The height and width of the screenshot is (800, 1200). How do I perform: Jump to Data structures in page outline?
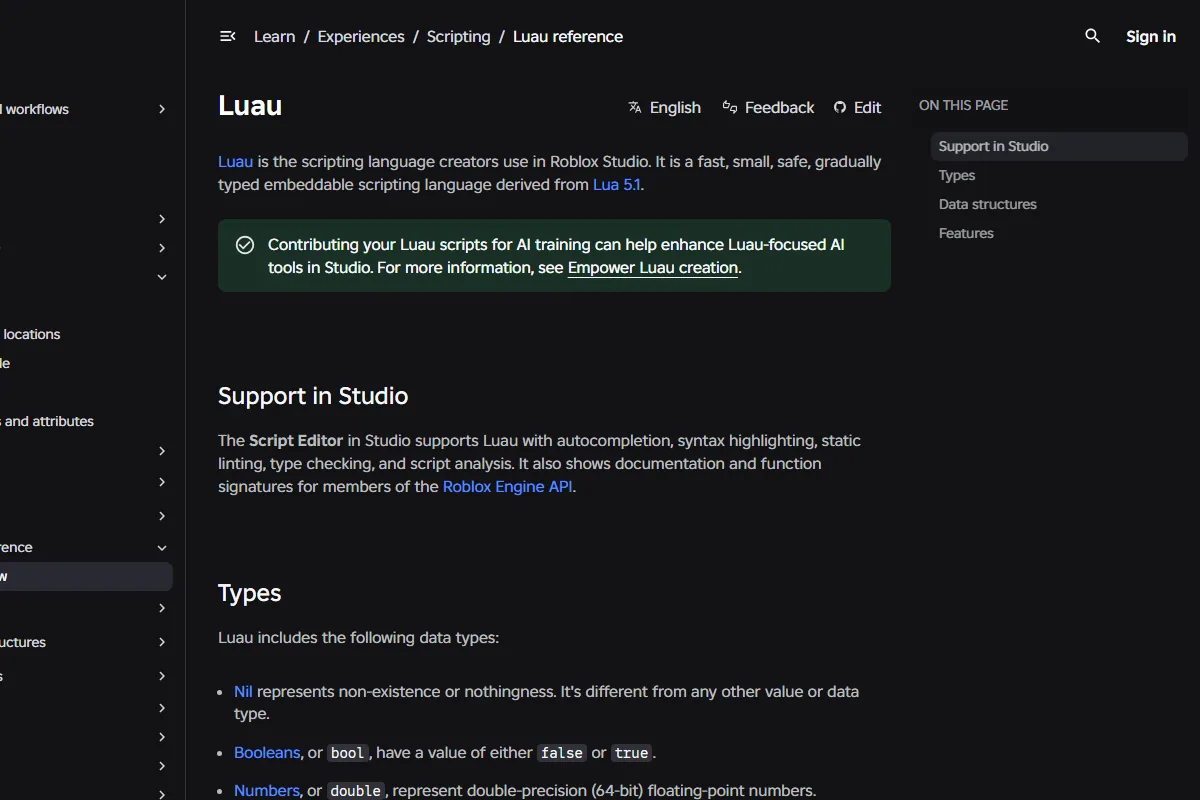click(988, 204)
